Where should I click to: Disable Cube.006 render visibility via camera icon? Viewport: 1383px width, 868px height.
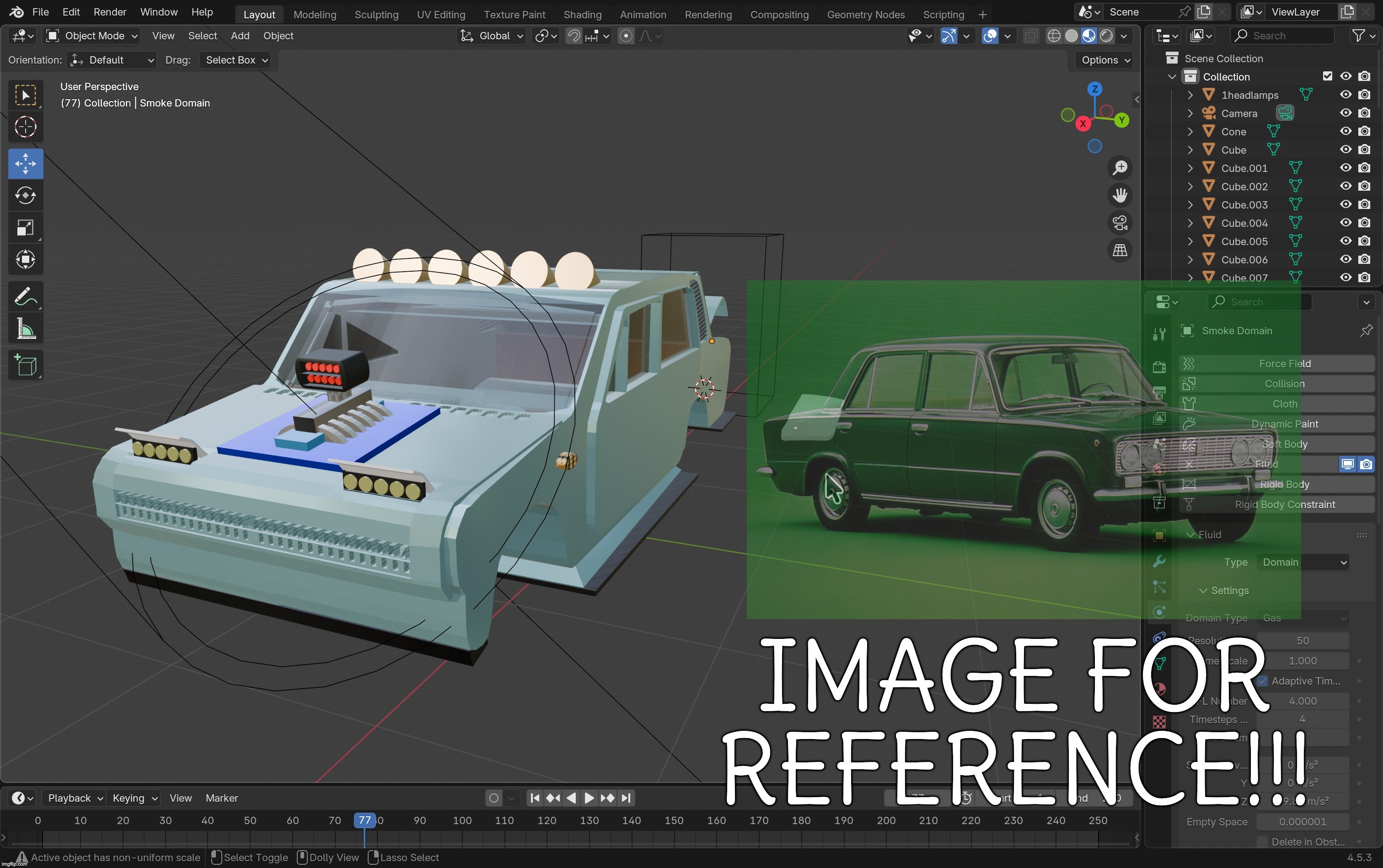click(1365, 259)
